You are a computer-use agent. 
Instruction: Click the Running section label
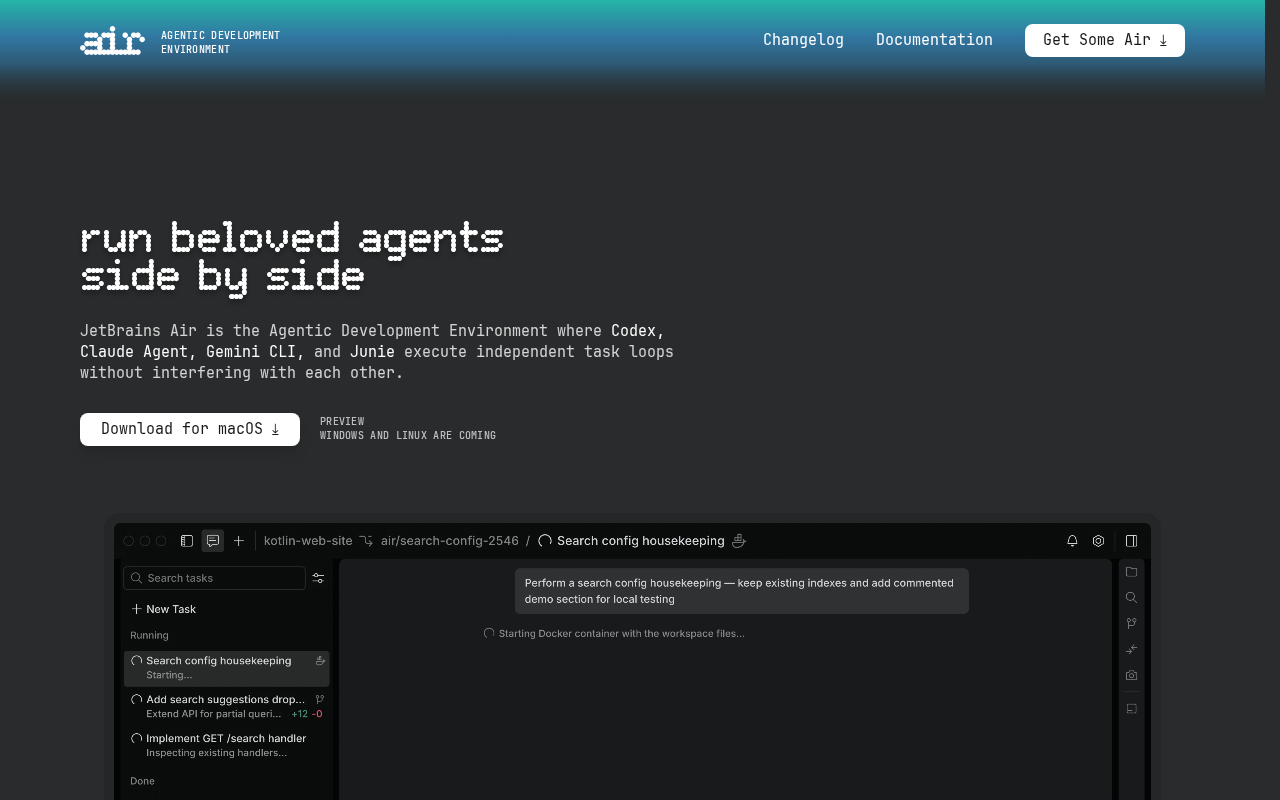(x=149, y=636)
